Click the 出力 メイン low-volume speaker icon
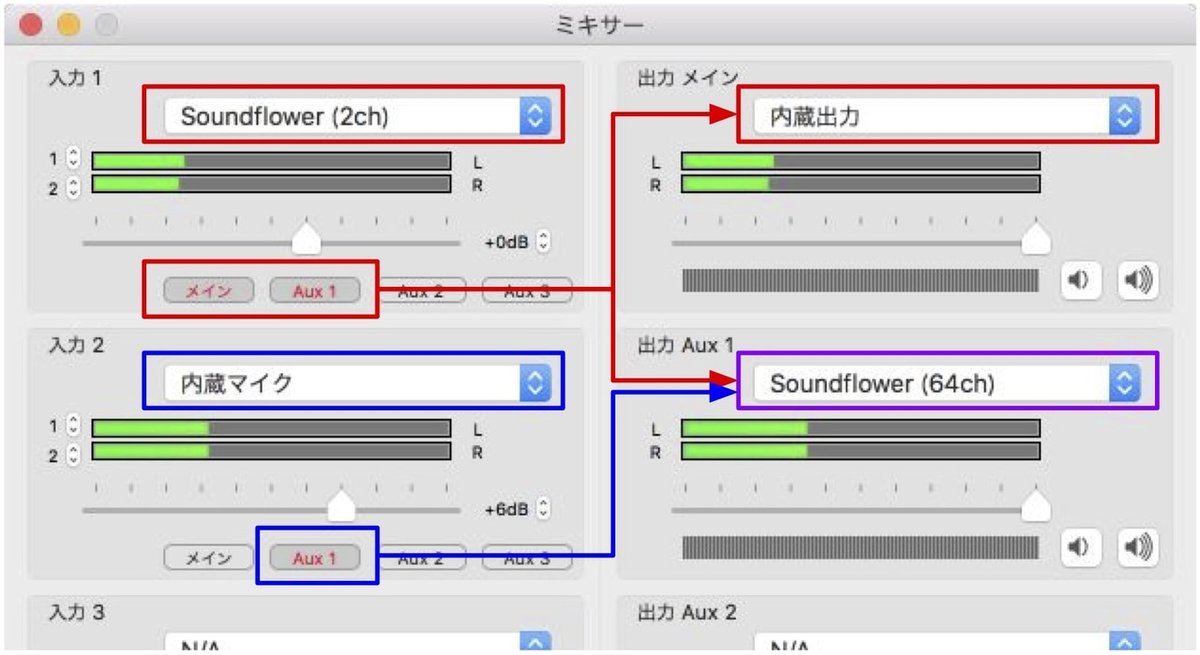 (x=1081, y=281)
